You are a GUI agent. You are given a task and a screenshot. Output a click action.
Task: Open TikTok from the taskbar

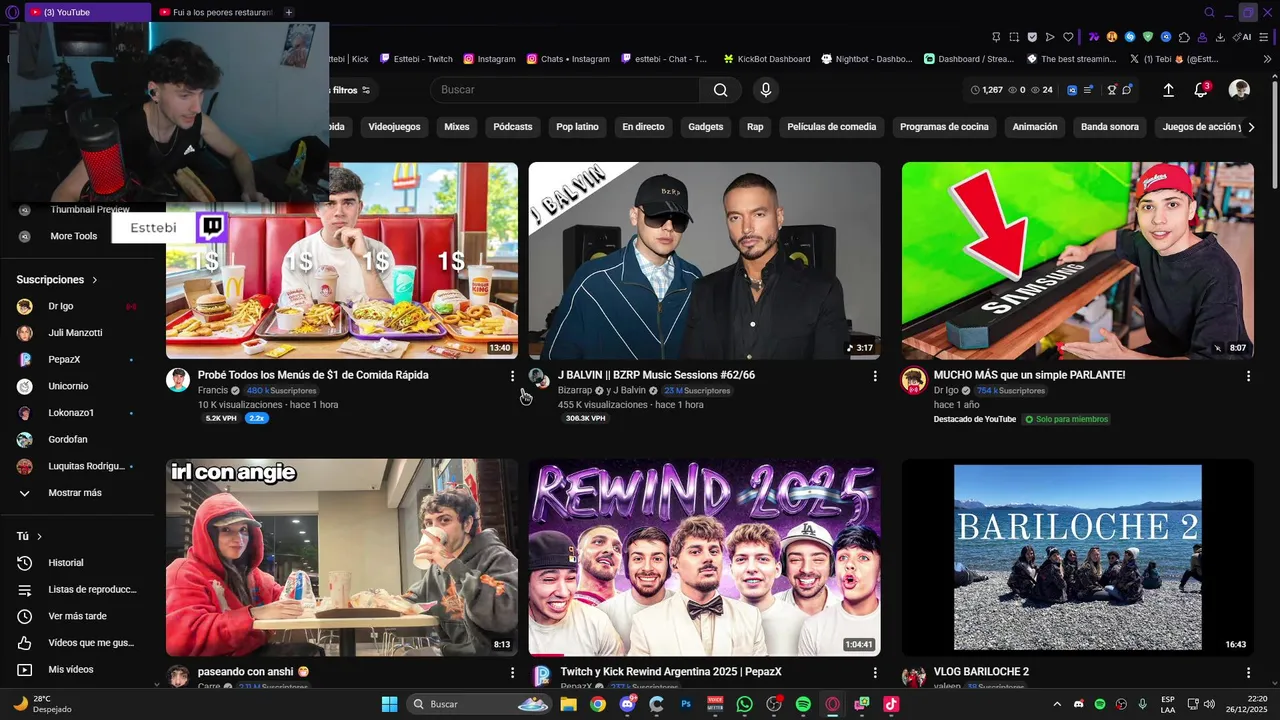point(890,704)
